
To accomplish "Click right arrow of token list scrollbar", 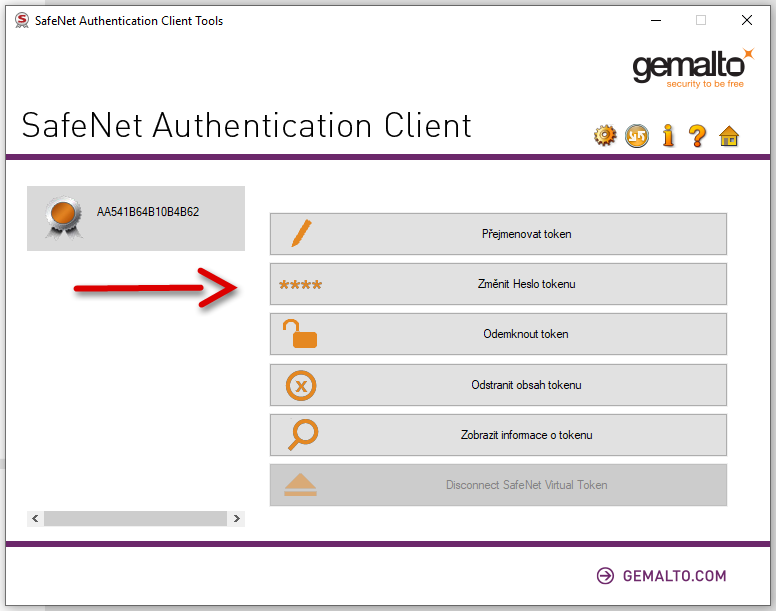I will [x=237, y=518].
